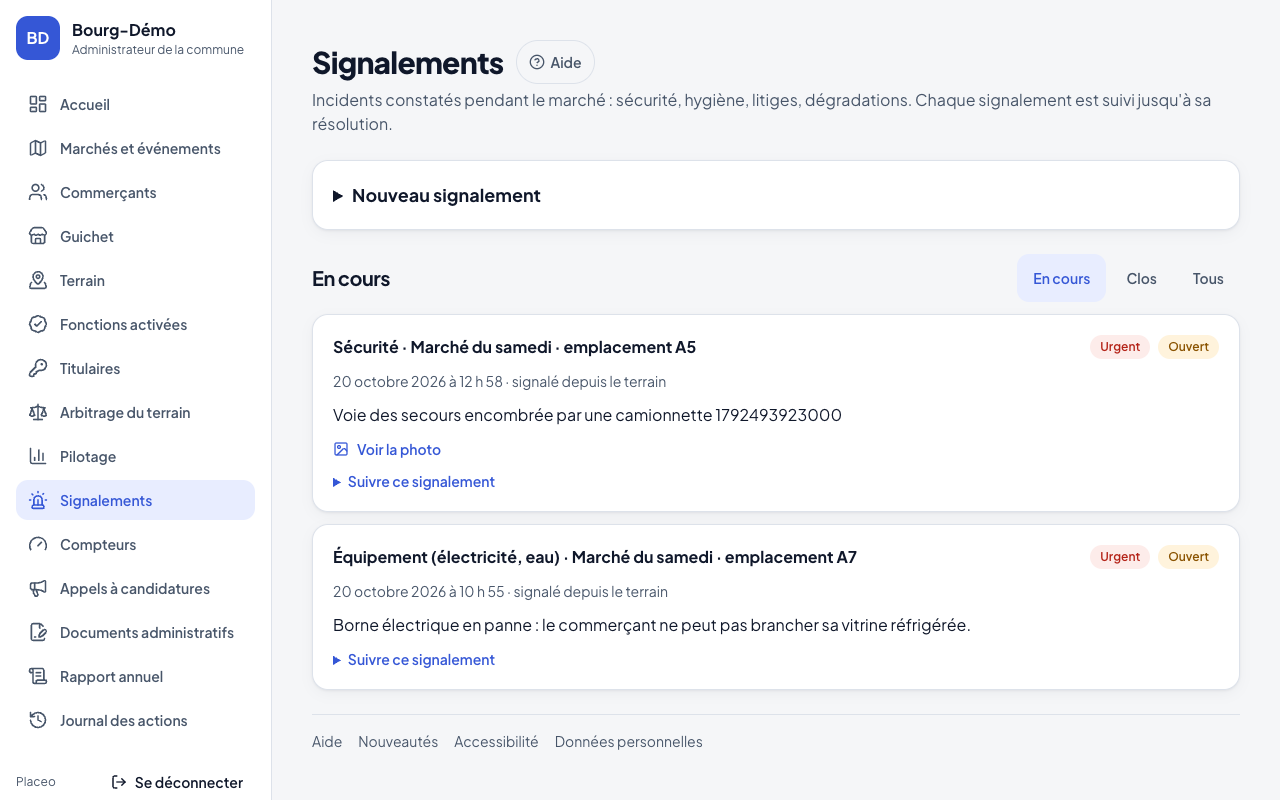1280x800 pixels.
Task: Click the date '20 octobre 2026 à 10 h 55'
Action: pos(419,592)
